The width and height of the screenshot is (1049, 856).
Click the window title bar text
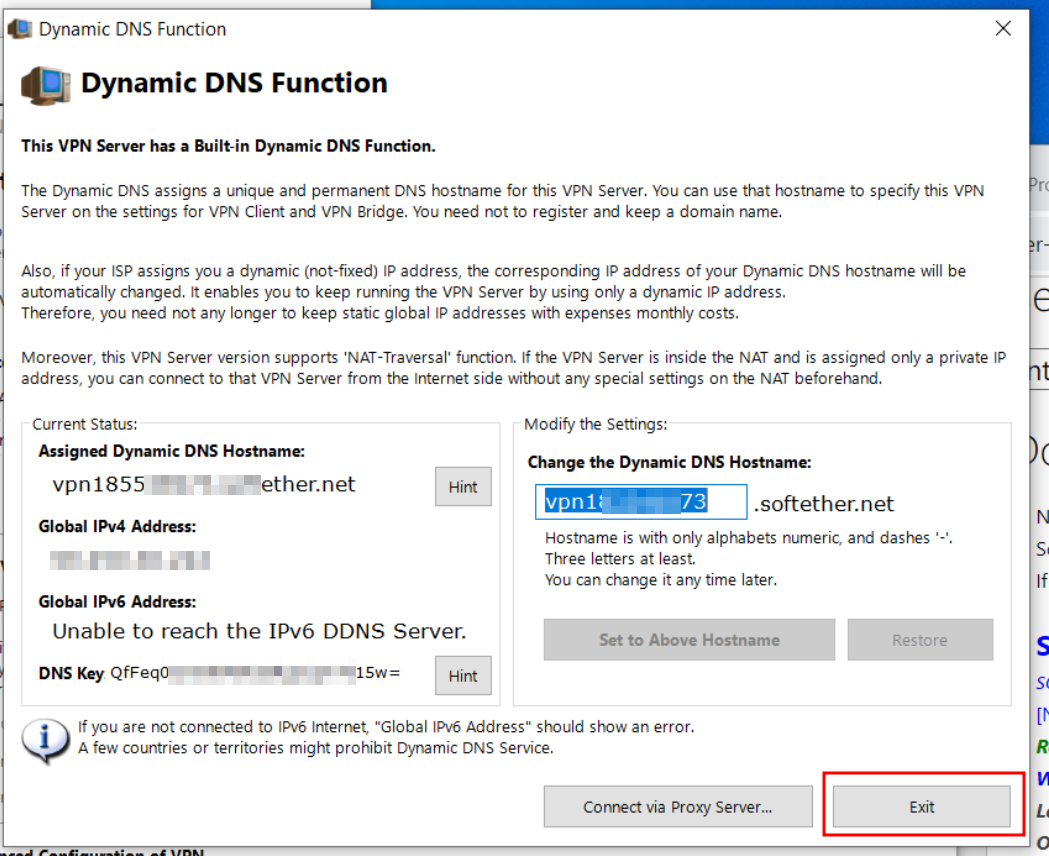click(132, 29)
